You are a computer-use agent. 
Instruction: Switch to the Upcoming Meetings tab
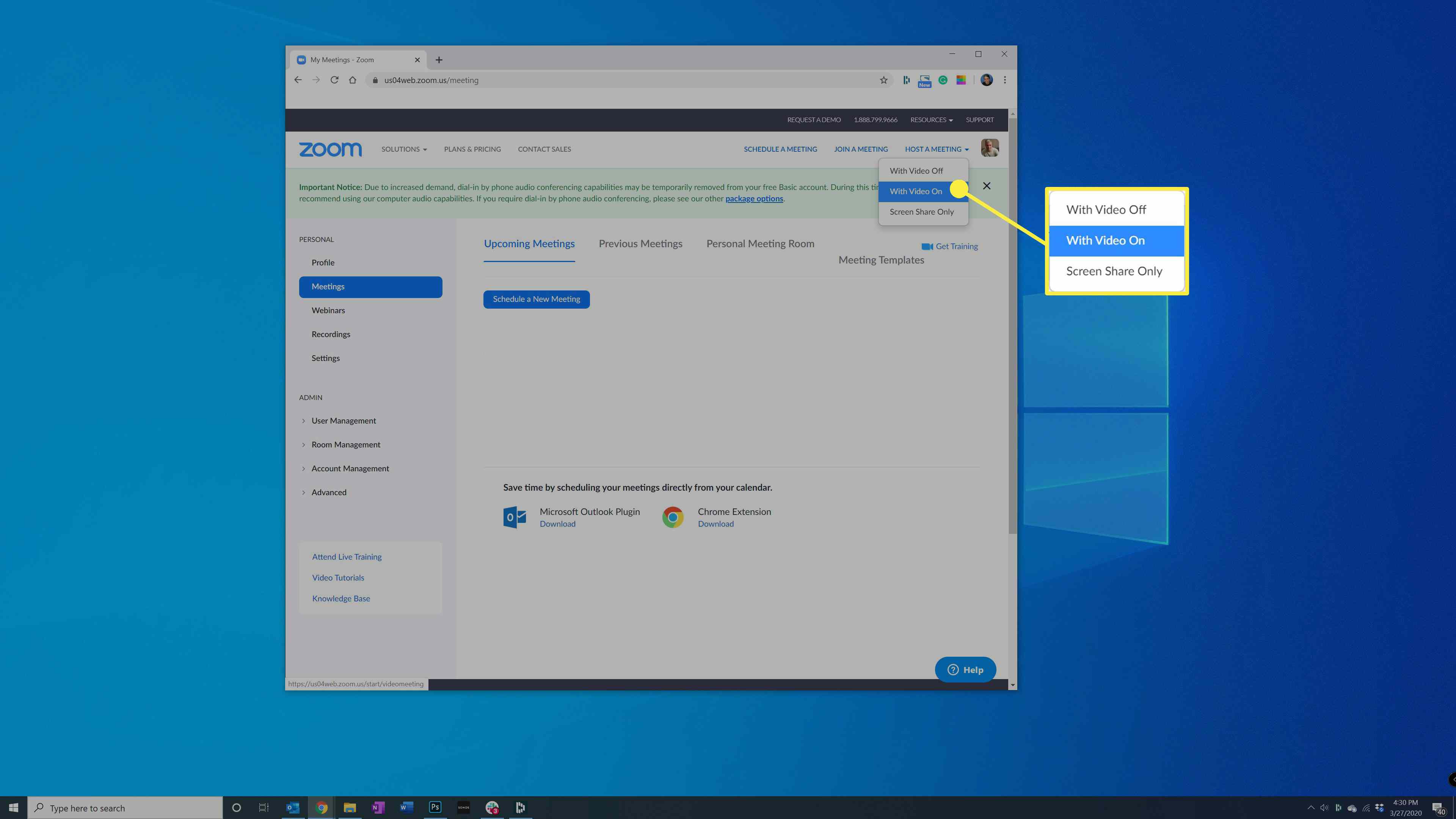coord(529,243)
